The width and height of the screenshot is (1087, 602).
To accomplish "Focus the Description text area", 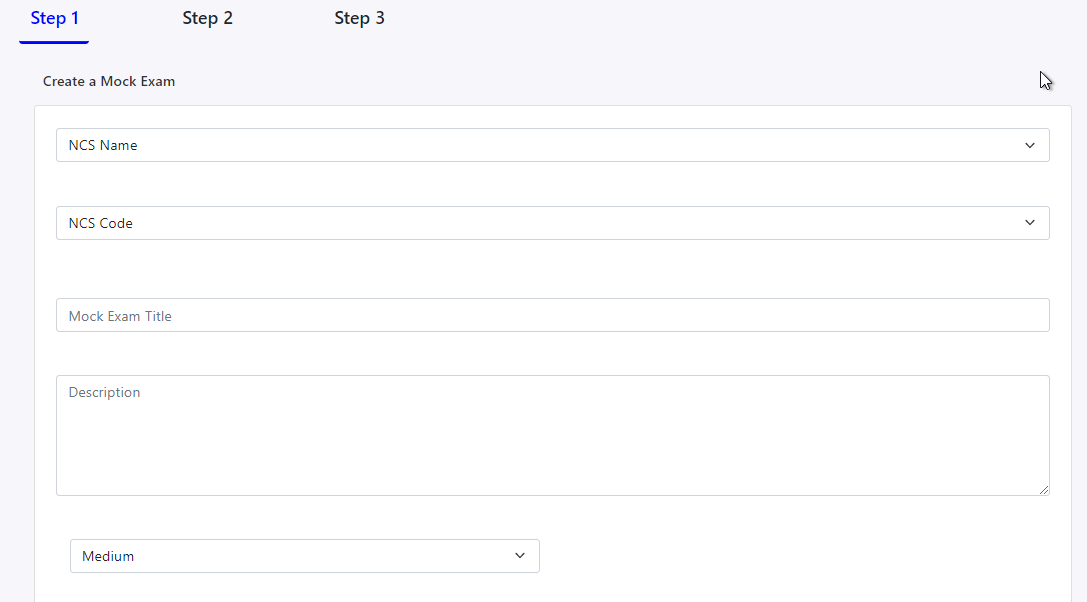I will point(552,435).
